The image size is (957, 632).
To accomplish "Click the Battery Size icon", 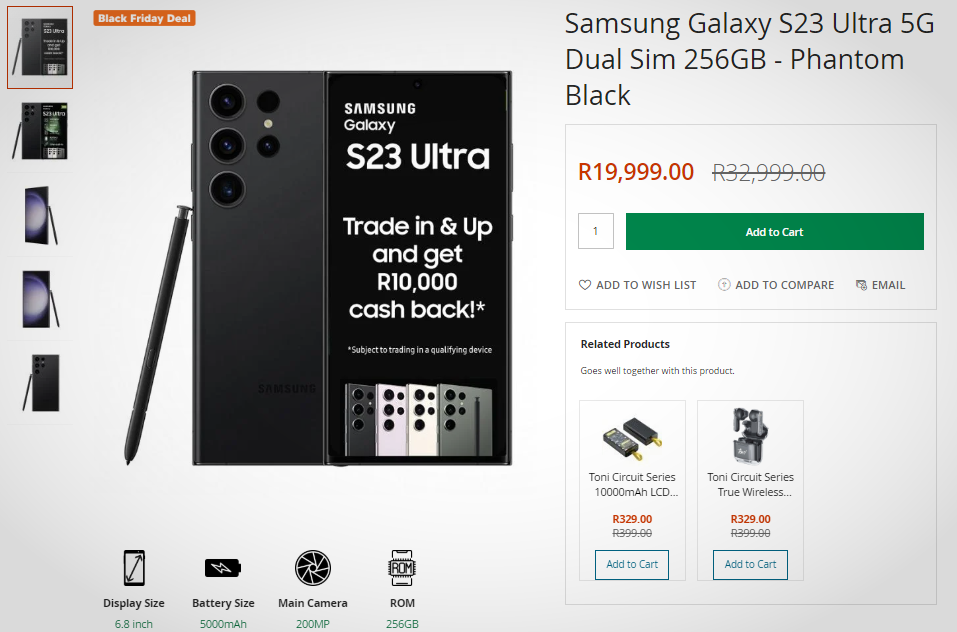I will (223, 568).
